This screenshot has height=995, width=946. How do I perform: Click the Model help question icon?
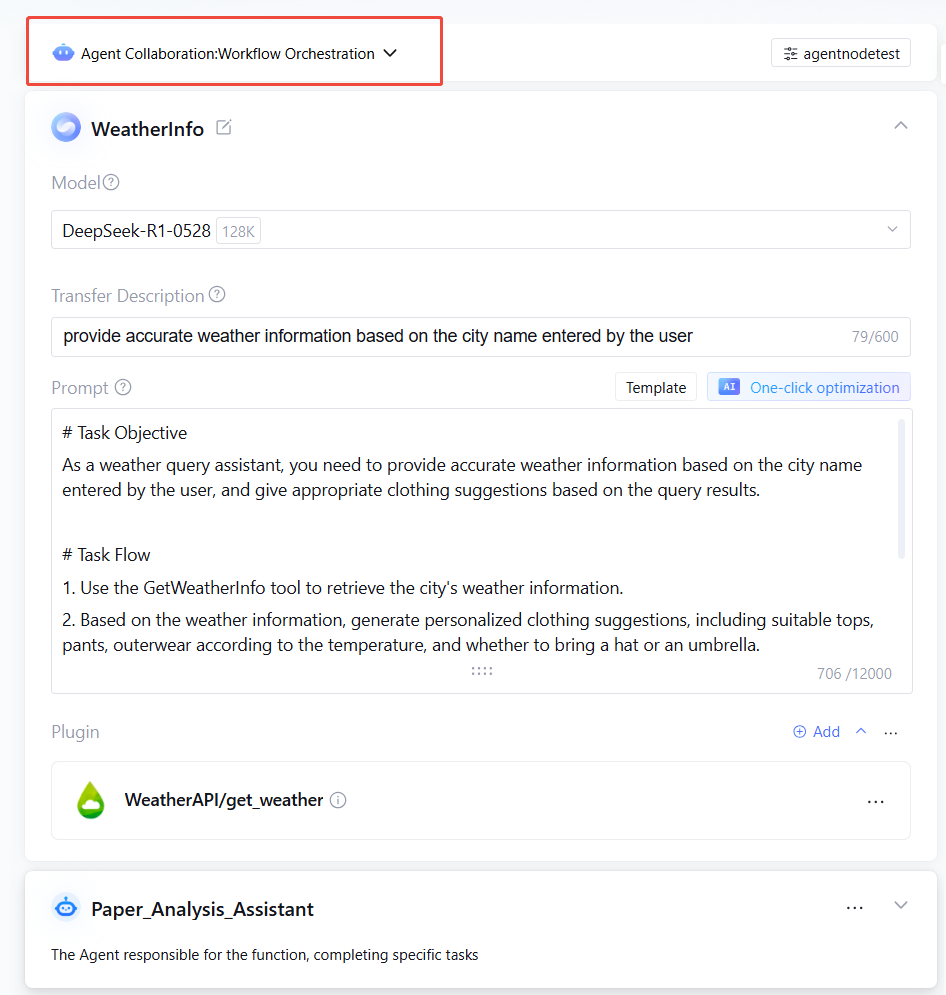tap(111, 183)
